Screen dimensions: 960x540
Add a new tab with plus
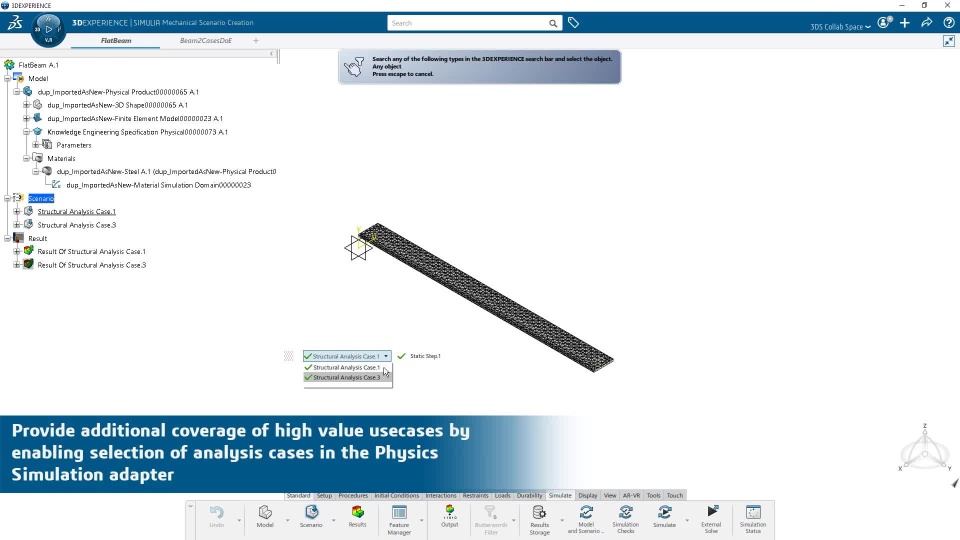(x=256, y=40)
